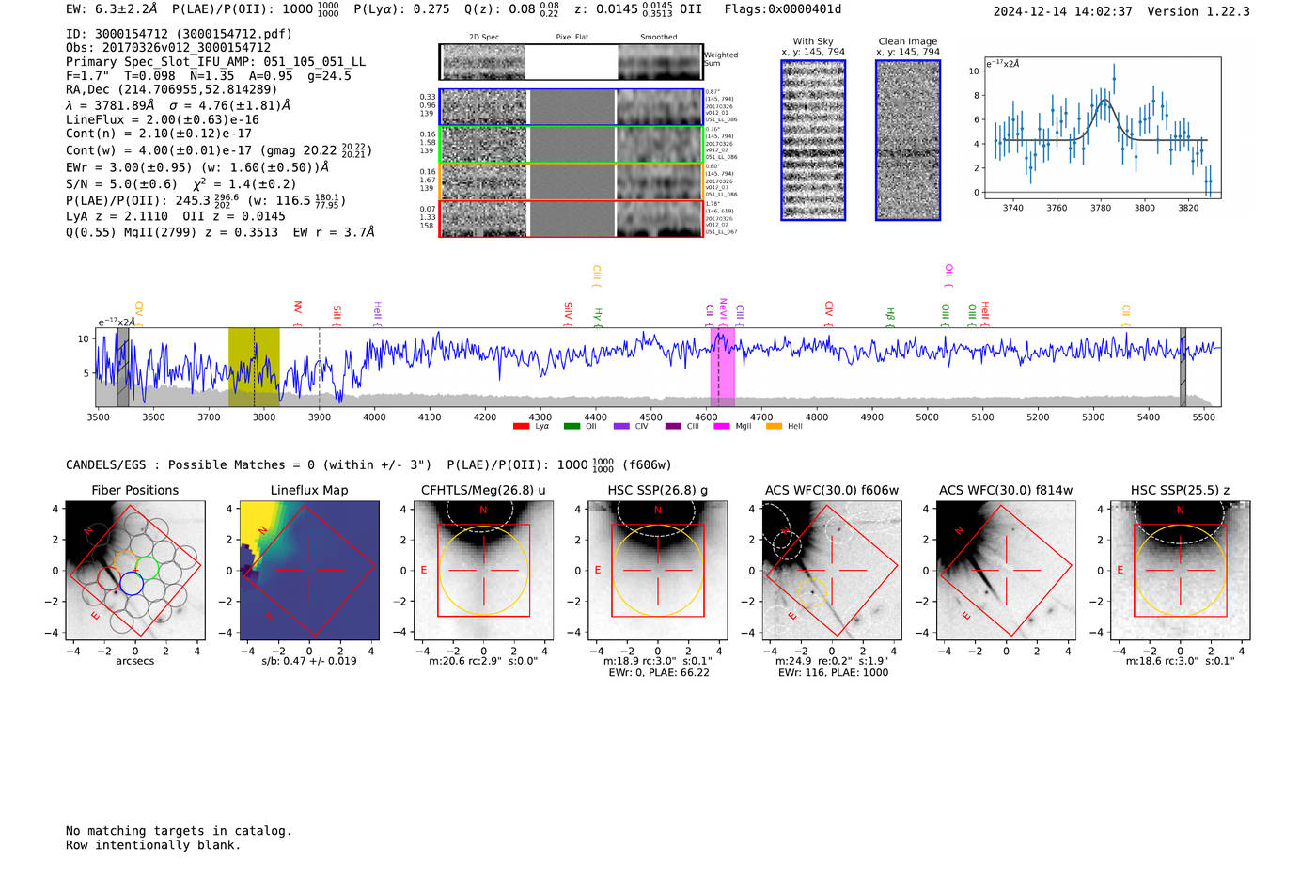Click the yellow highlighted band in the spectrum
This screenshot has width=1316, height=896.
[x=254, y=368]
